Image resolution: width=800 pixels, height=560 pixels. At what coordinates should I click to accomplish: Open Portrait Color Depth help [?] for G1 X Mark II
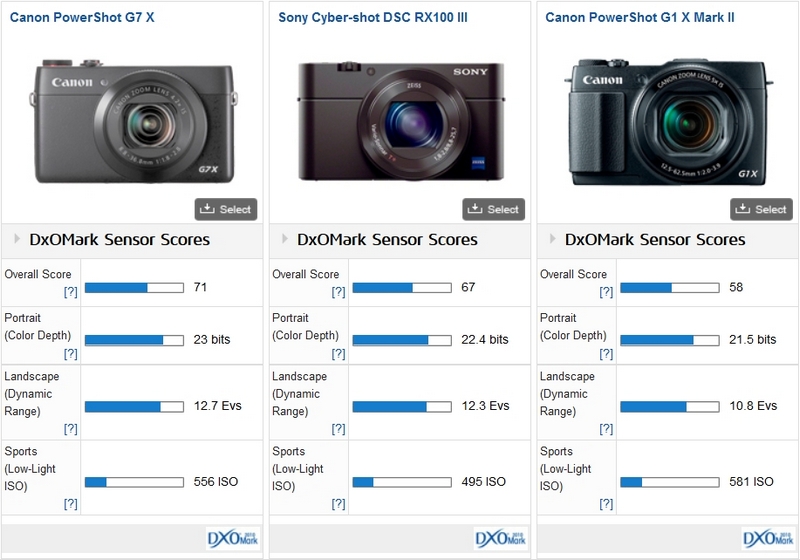606,353
